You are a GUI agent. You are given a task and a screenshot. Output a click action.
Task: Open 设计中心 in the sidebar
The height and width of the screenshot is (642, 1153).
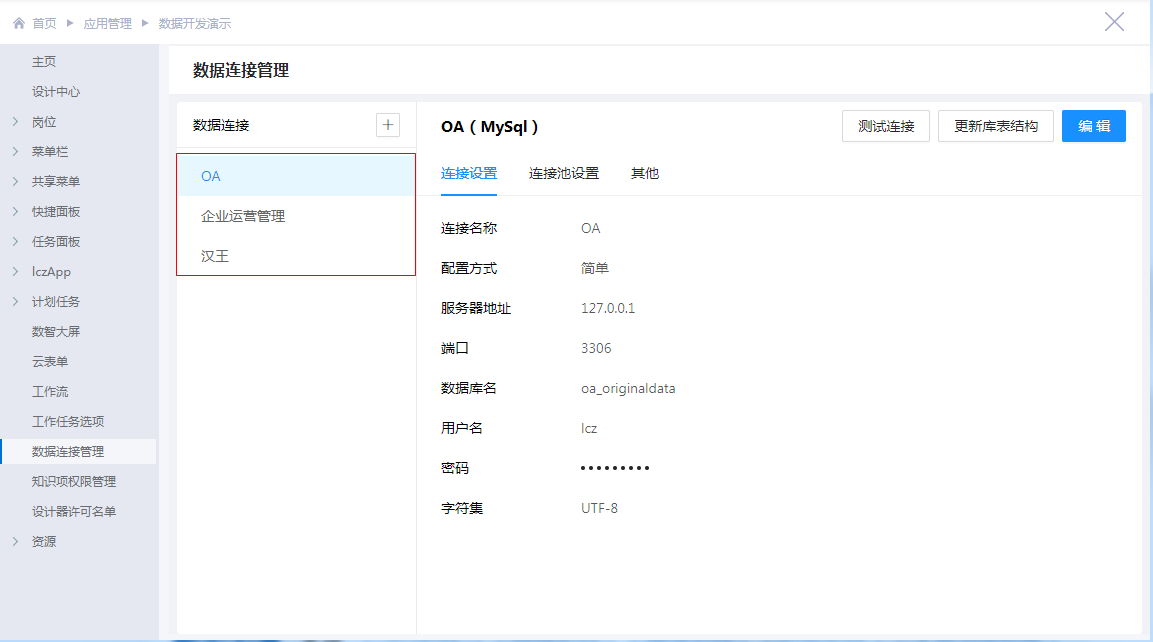56,92
